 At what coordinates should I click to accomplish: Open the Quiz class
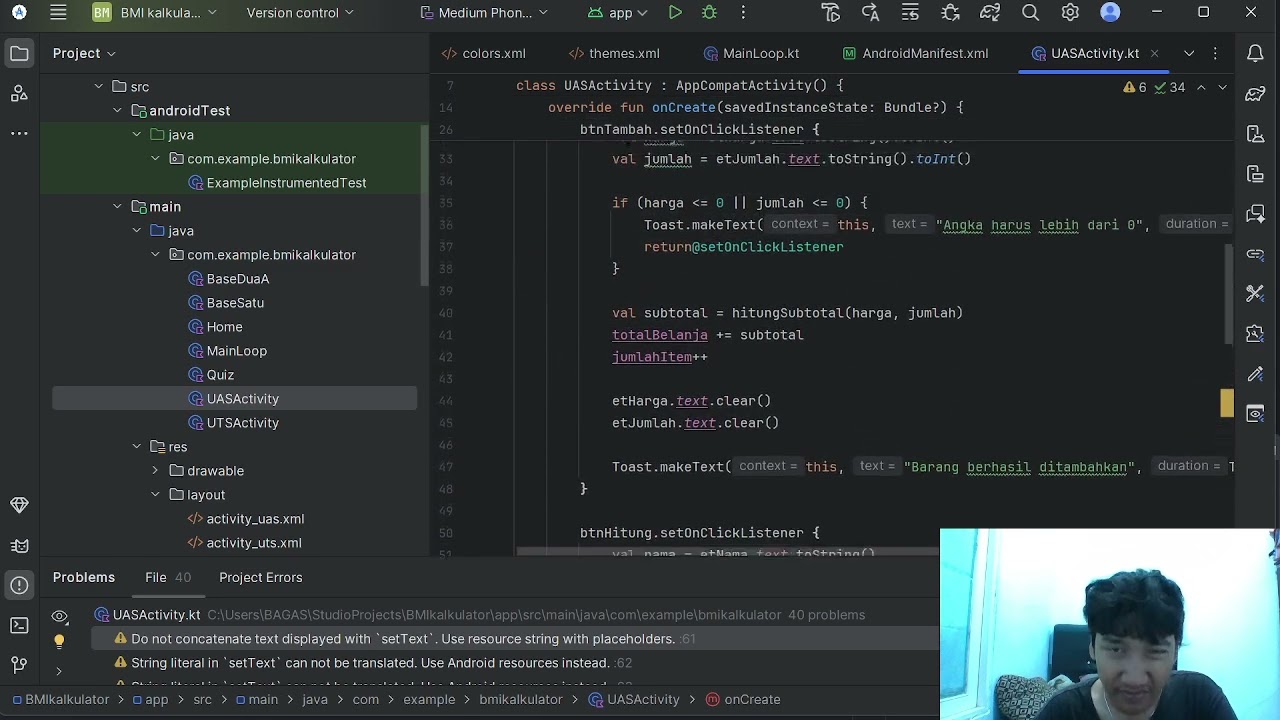click(x=211, y=375)
